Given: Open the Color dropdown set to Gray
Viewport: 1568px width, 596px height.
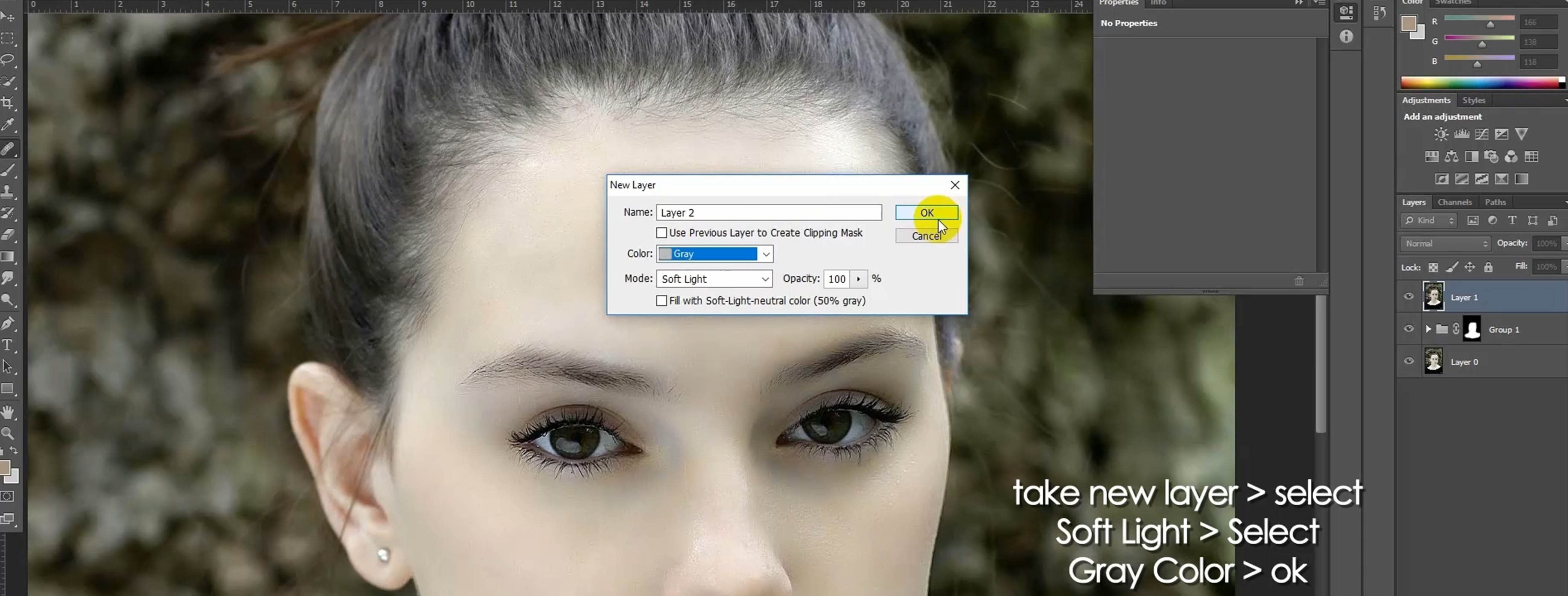Looking at the screenshot, I should point(715,254).
